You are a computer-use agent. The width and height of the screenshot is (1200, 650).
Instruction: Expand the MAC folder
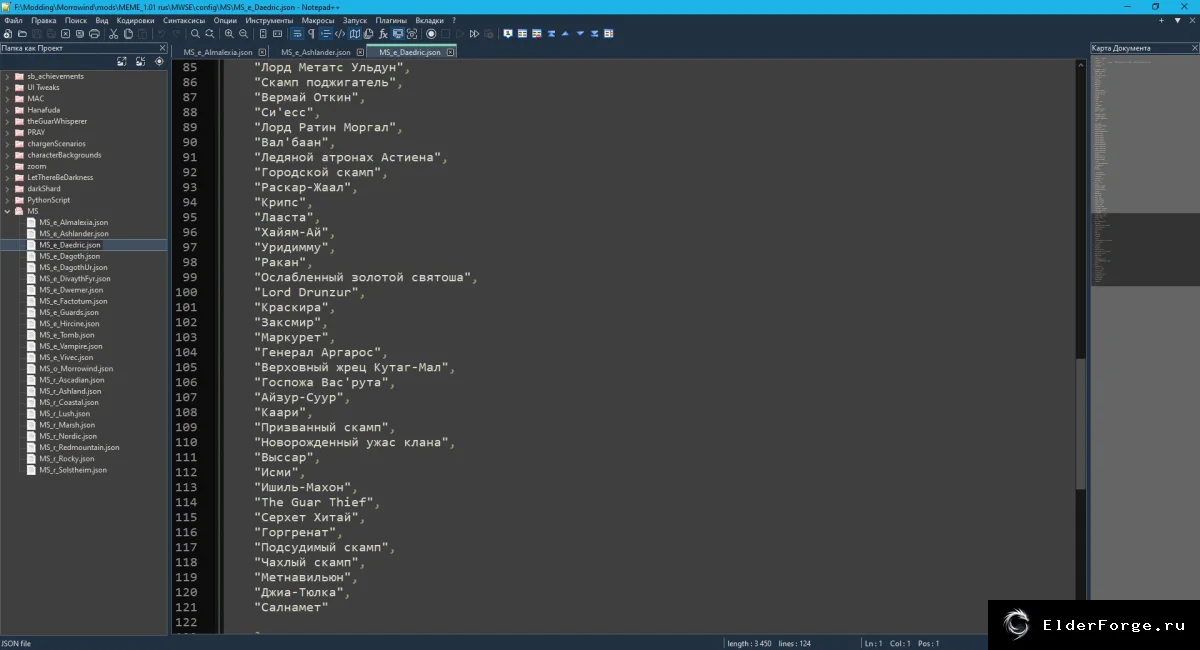pyautogui.click(x=7, y=99)
